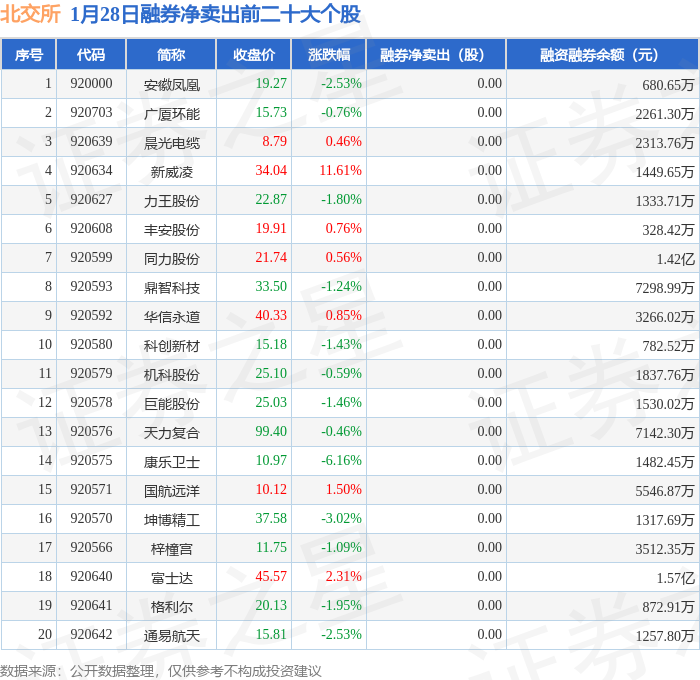This screenshot has height=680, width=700.
Task: Click the 北交所 title label
Action: tap(30, 14)
